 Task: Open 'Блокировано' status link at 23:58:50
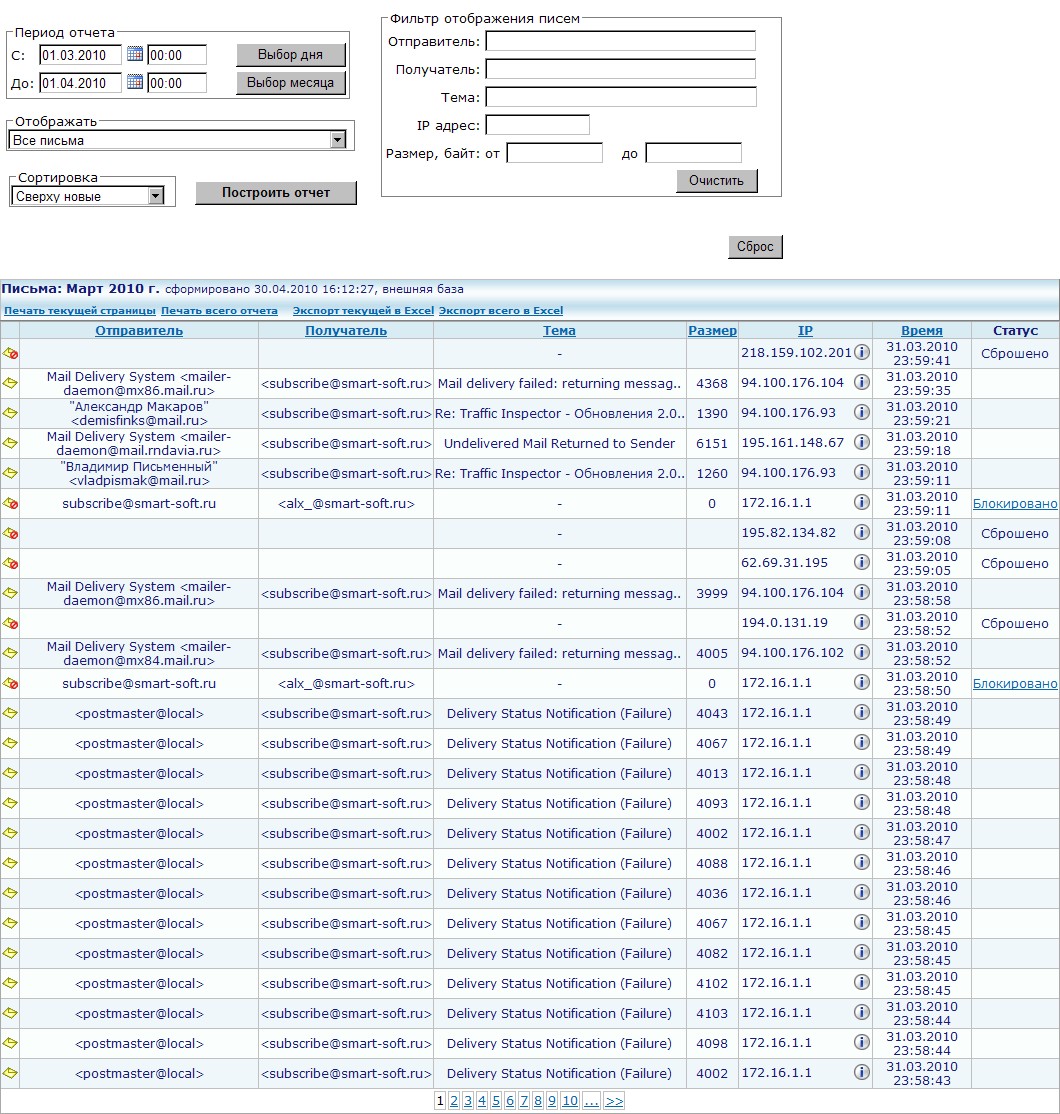coord(1015,683)
